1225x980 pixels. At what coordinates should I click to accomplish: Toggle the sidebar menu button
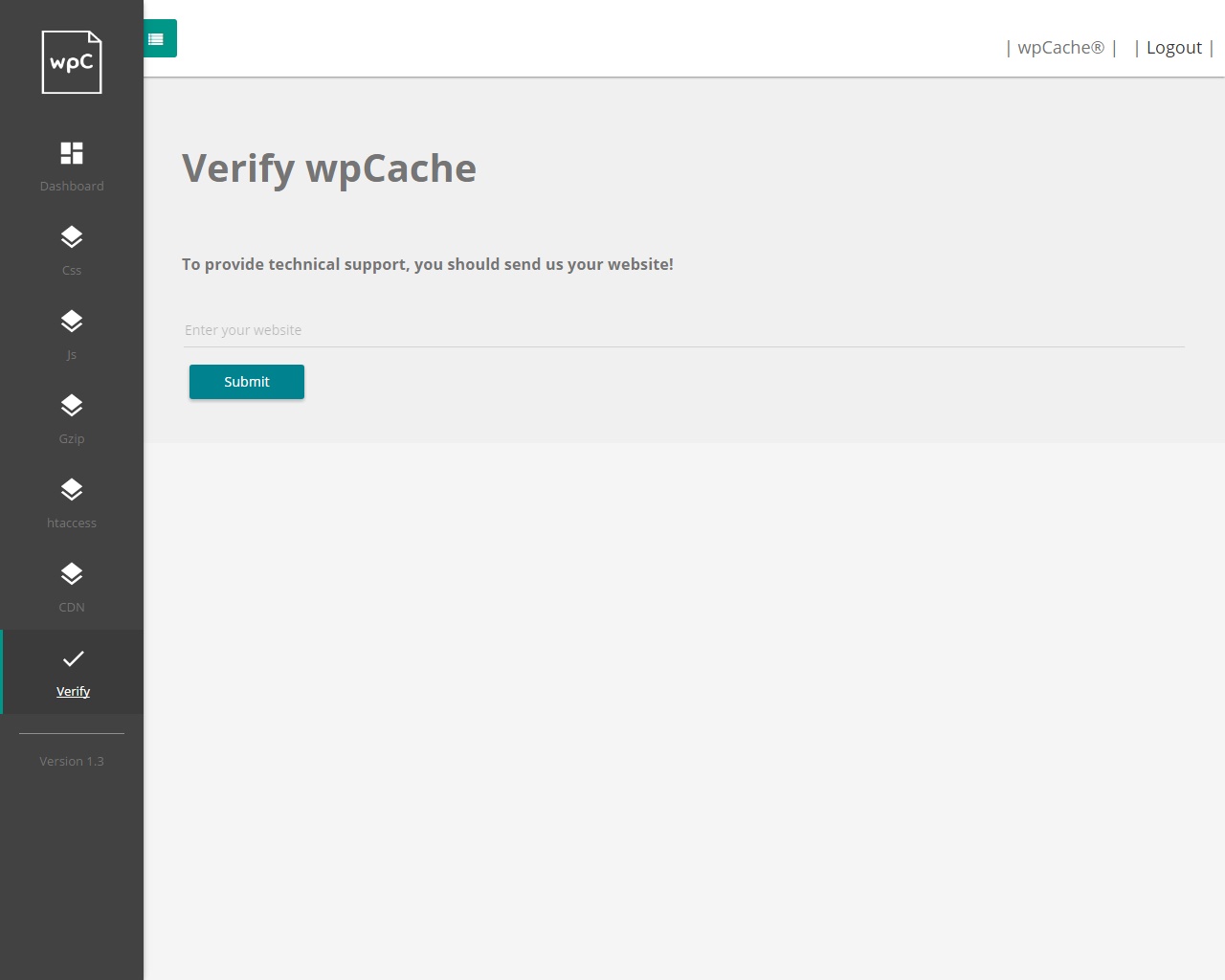(159, 38)
